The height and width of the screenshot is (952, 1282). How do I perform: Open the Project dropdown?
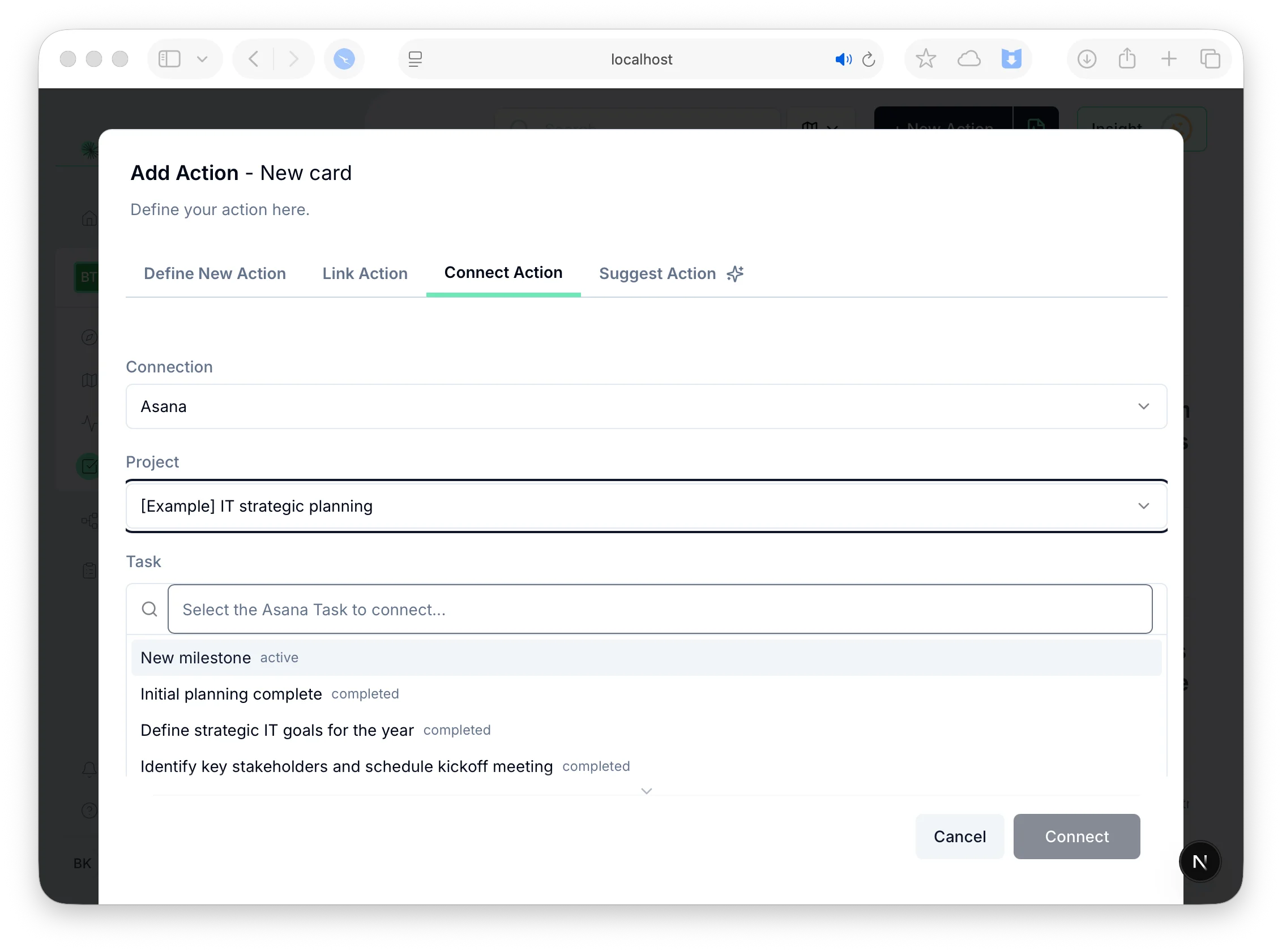click(646, 506)
